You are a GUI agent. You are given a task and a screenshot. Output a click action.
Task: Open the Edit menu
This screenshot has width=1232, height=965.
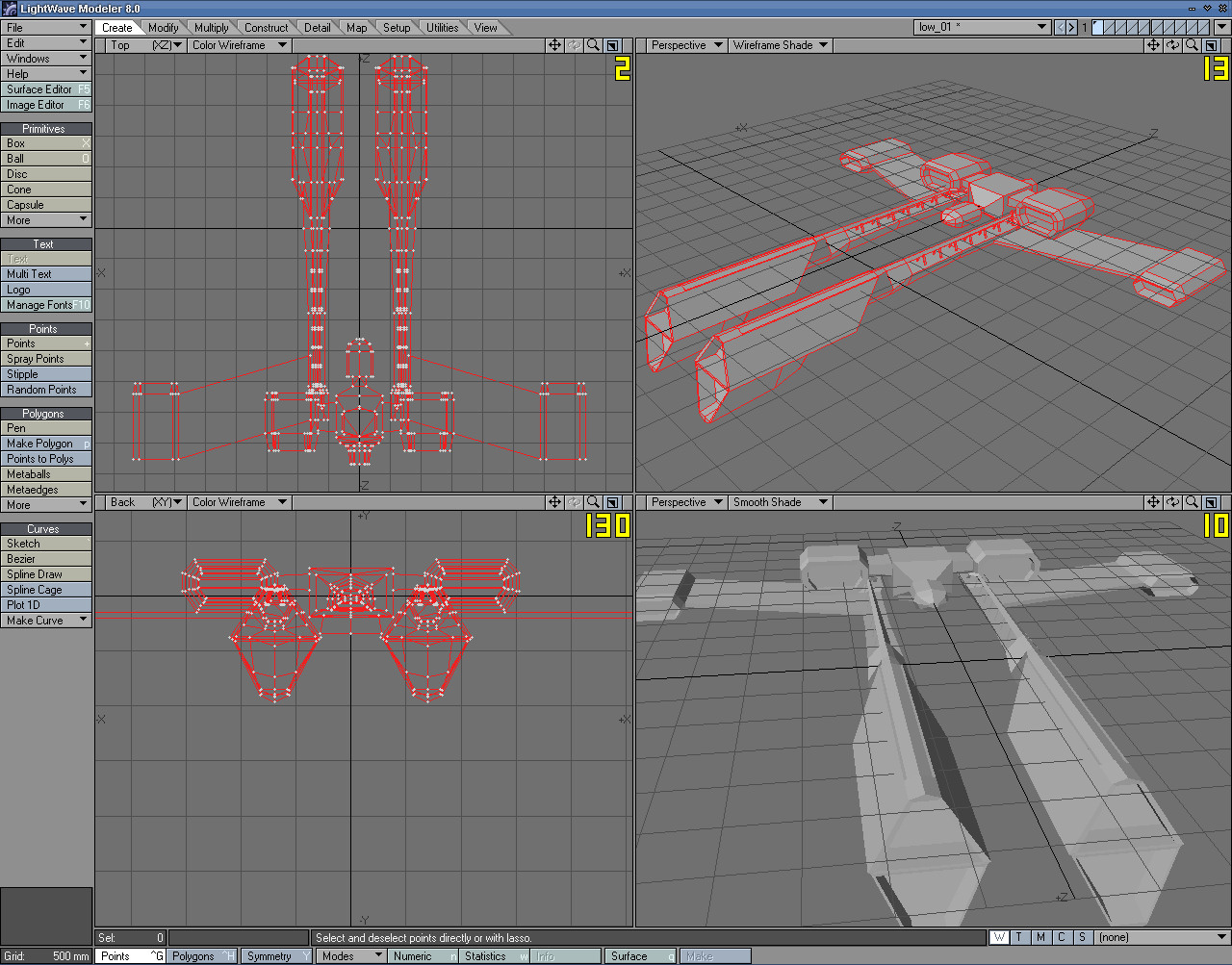point(45,43)
